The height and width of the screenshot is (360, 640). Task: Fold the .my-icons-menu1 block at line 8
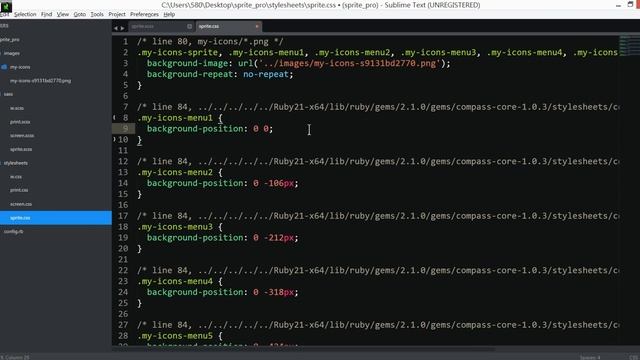pos(115,118)
